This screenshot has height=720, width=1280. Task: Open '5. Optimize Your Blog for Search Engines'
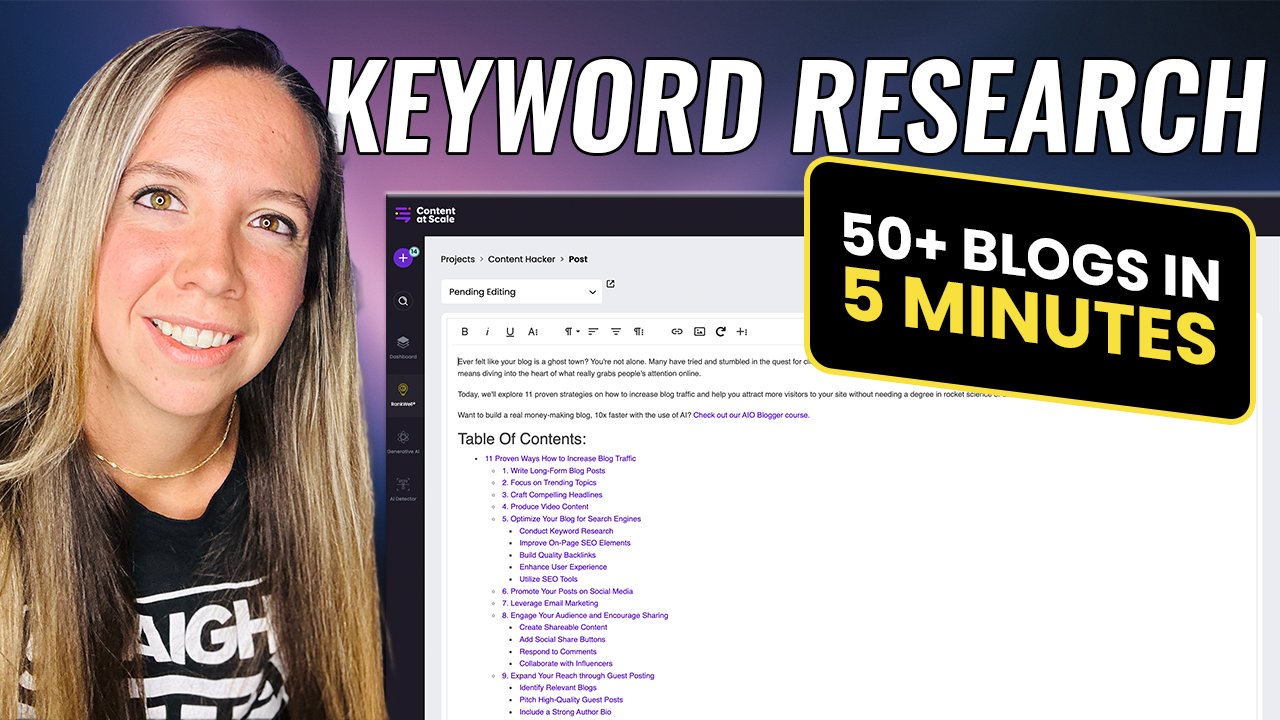point(571,519)
